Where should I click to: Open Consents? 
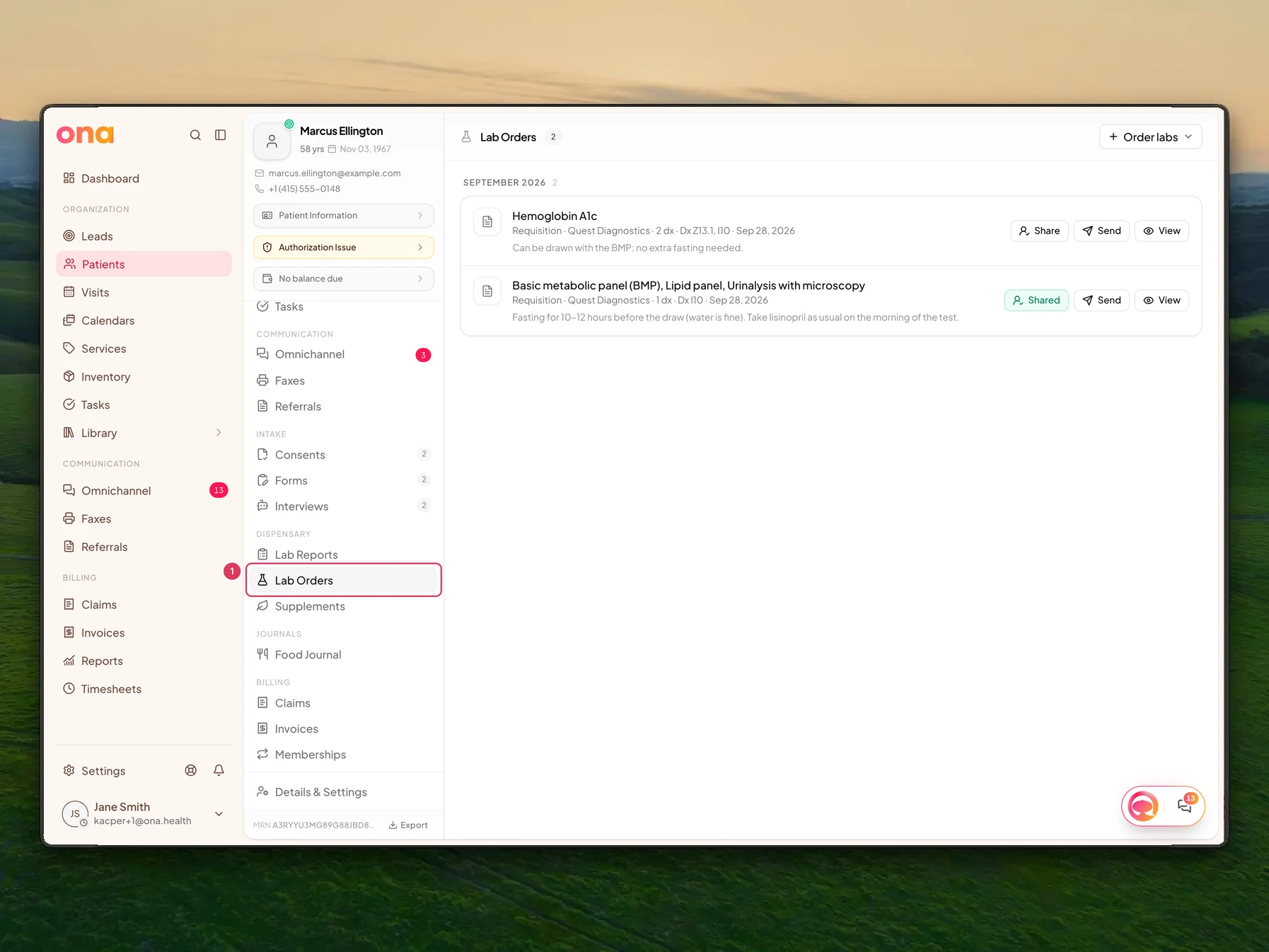pos(344,455)
